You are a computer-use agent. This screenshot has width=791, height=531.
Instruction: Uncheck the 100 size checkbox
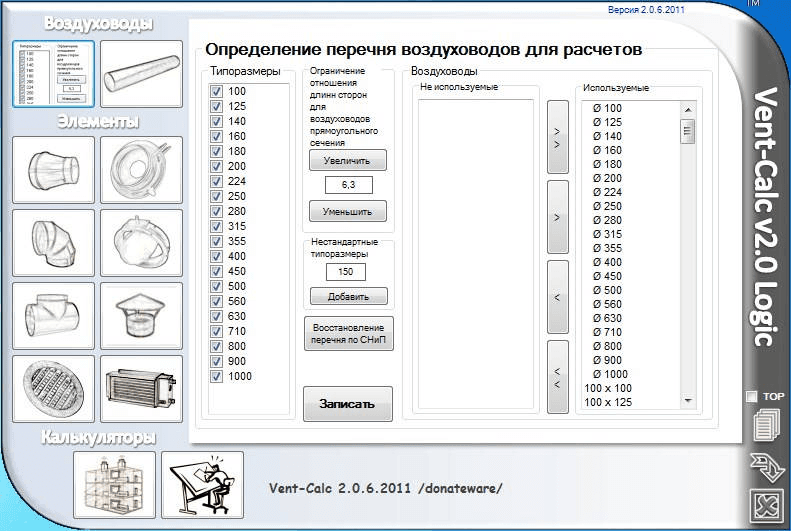click(216, 91)
